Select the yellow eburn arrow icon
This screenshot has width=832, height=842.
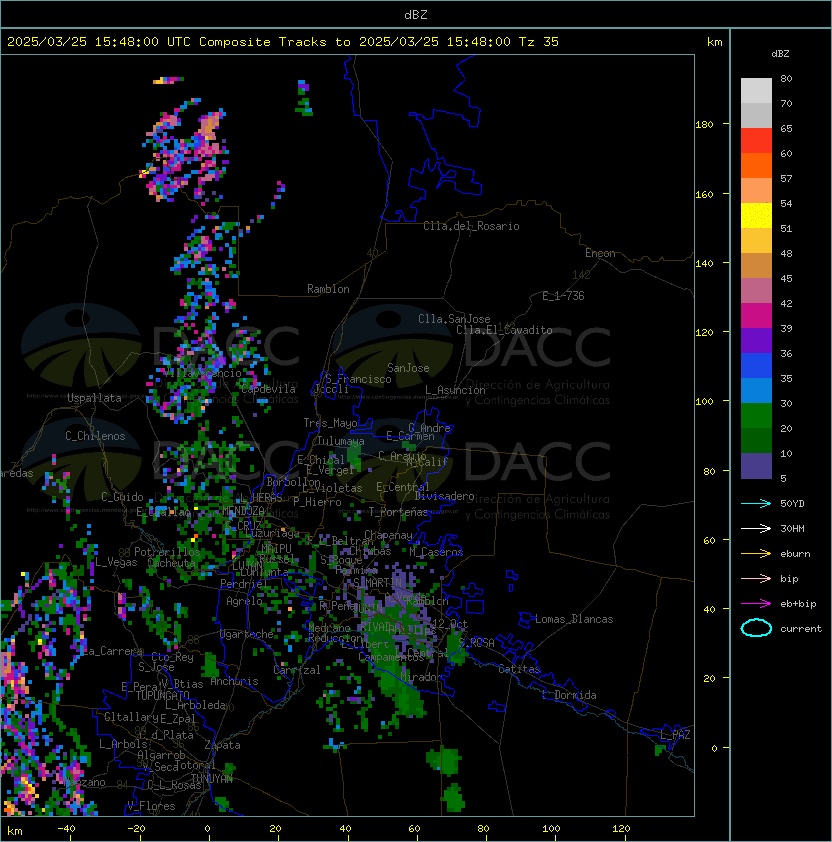(756, 554)
